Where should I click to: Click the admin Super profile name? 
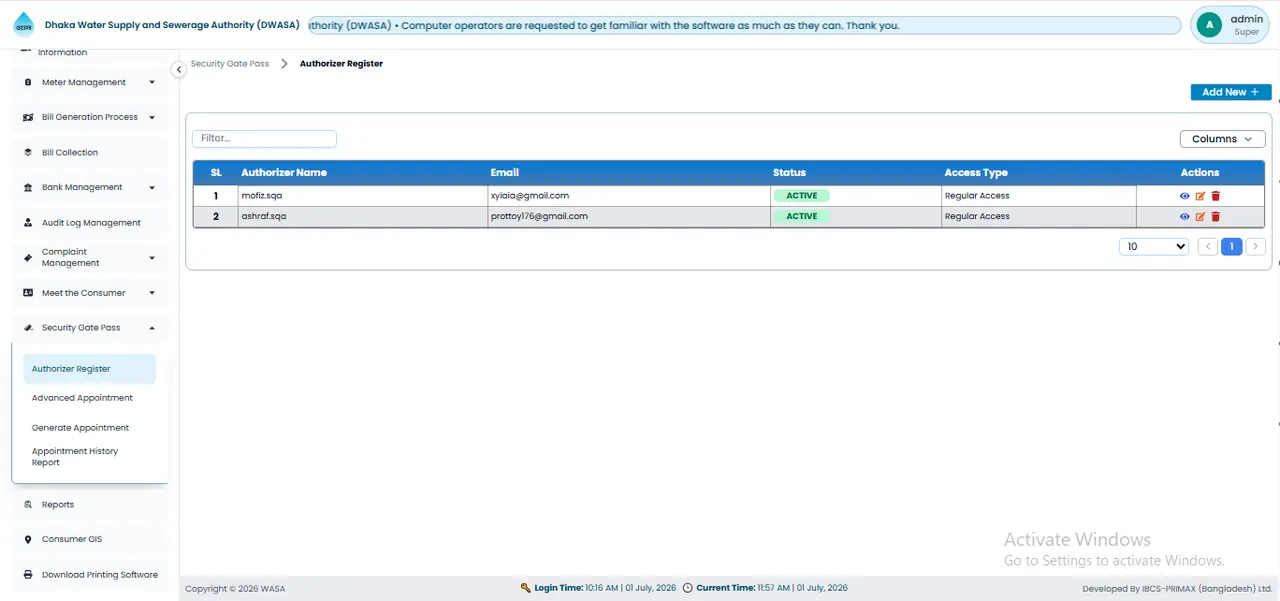(1247, 25)
